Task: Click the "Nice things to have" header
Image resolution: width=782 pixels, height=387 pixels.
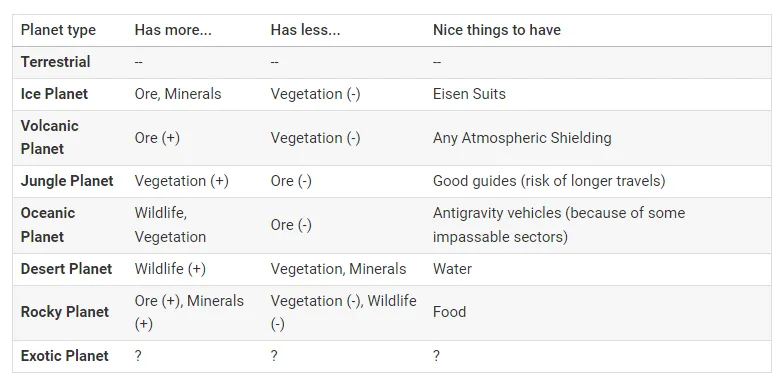Action: [497, 30]
